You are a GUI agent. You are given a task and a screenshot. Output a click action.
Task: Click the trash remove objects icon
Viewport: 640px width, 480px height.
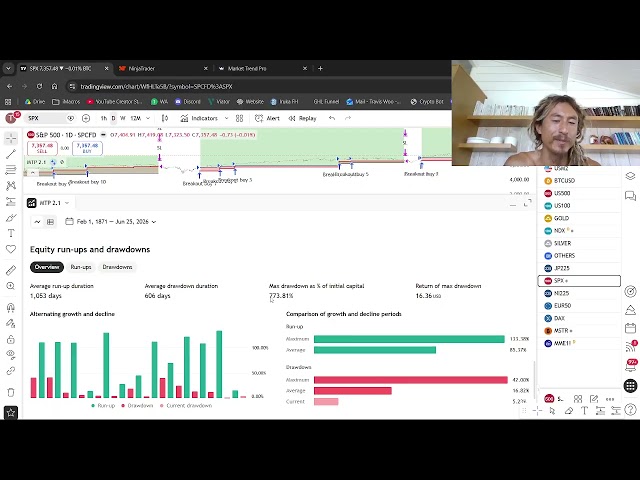tap(11, 392)
